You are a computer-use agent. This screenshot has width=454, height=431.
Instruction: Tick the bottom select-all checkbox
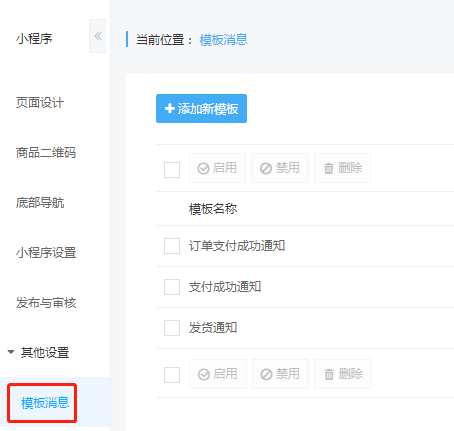coord(172,375)
